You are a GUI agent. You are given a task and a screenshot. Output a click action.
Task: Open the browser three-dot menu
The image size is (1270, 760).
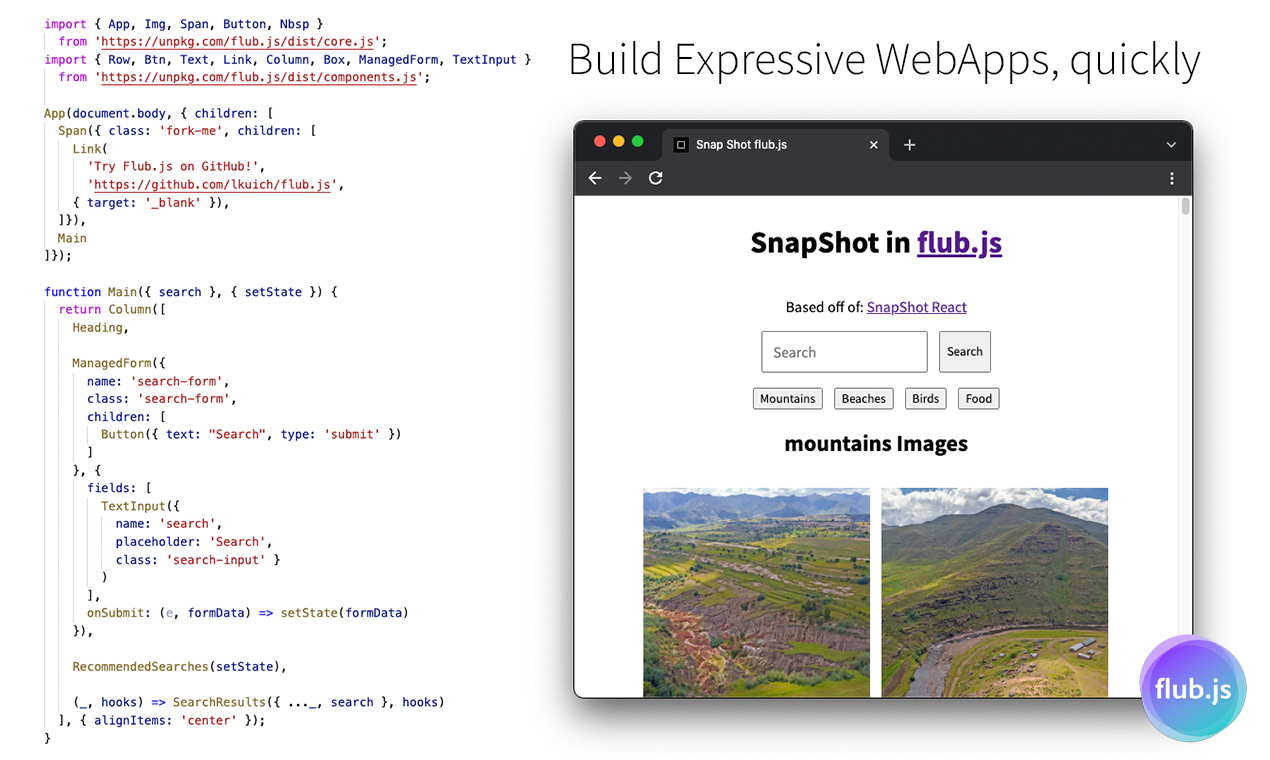[1171, 177]
